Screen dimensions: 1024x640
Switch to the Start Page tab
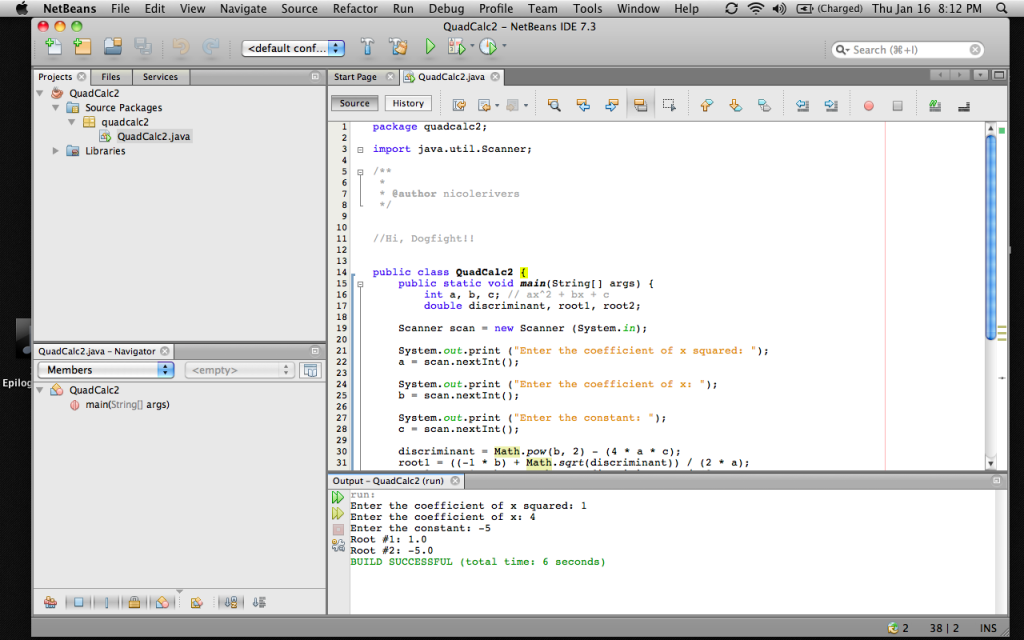pos(356,77)
